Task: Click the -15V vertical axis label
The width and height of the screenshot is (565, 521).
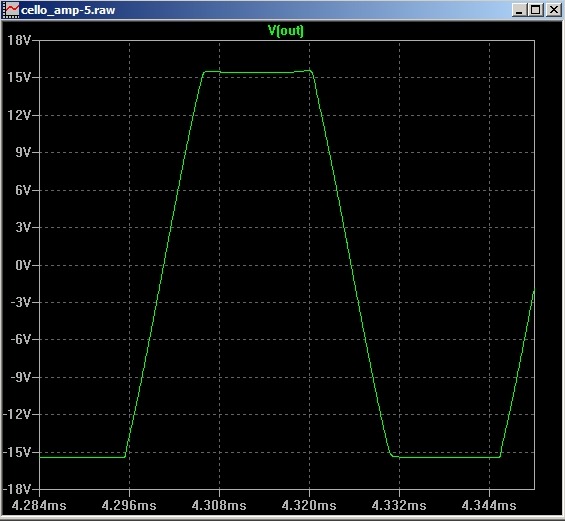Action: (x=17, y=452)
